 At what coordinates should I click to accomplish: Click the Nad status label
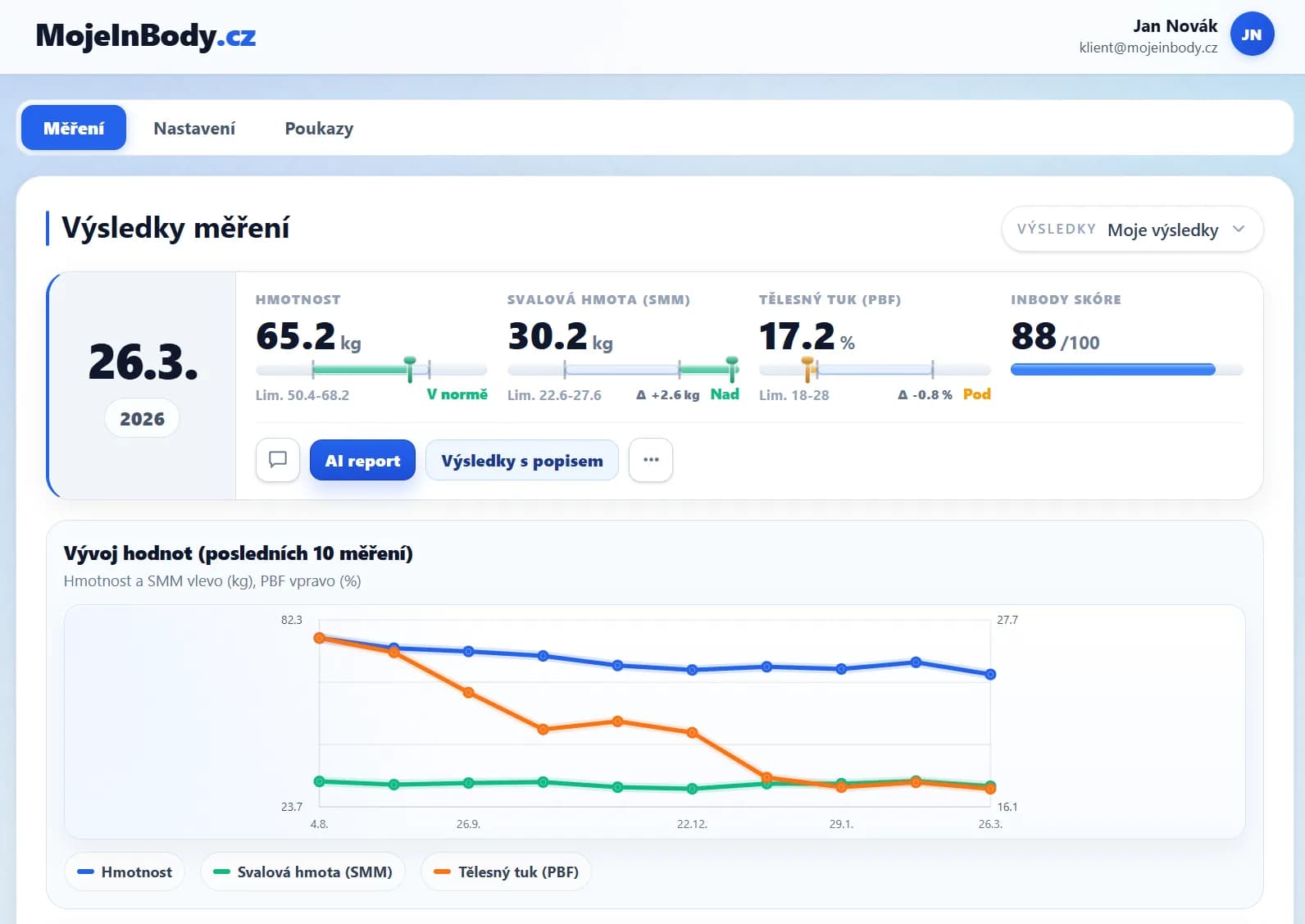(x=725, y=394)
